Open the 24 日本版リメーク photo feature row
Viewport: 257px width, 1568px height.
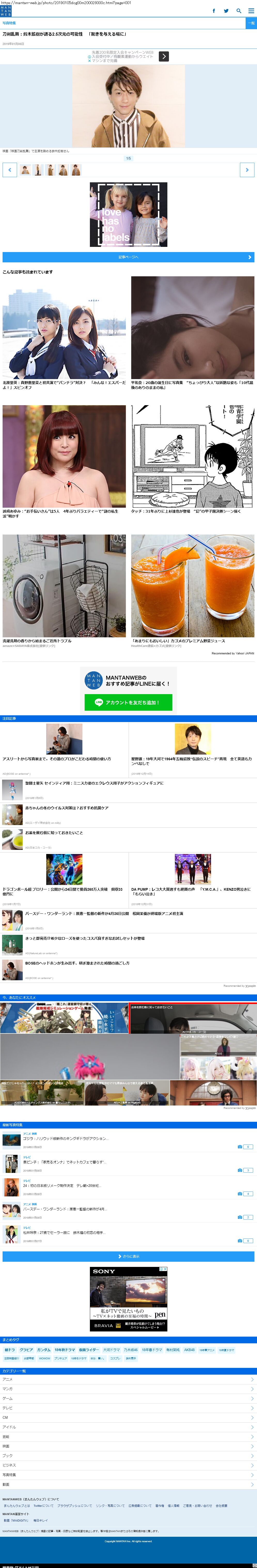click(x=129, y=1188)
